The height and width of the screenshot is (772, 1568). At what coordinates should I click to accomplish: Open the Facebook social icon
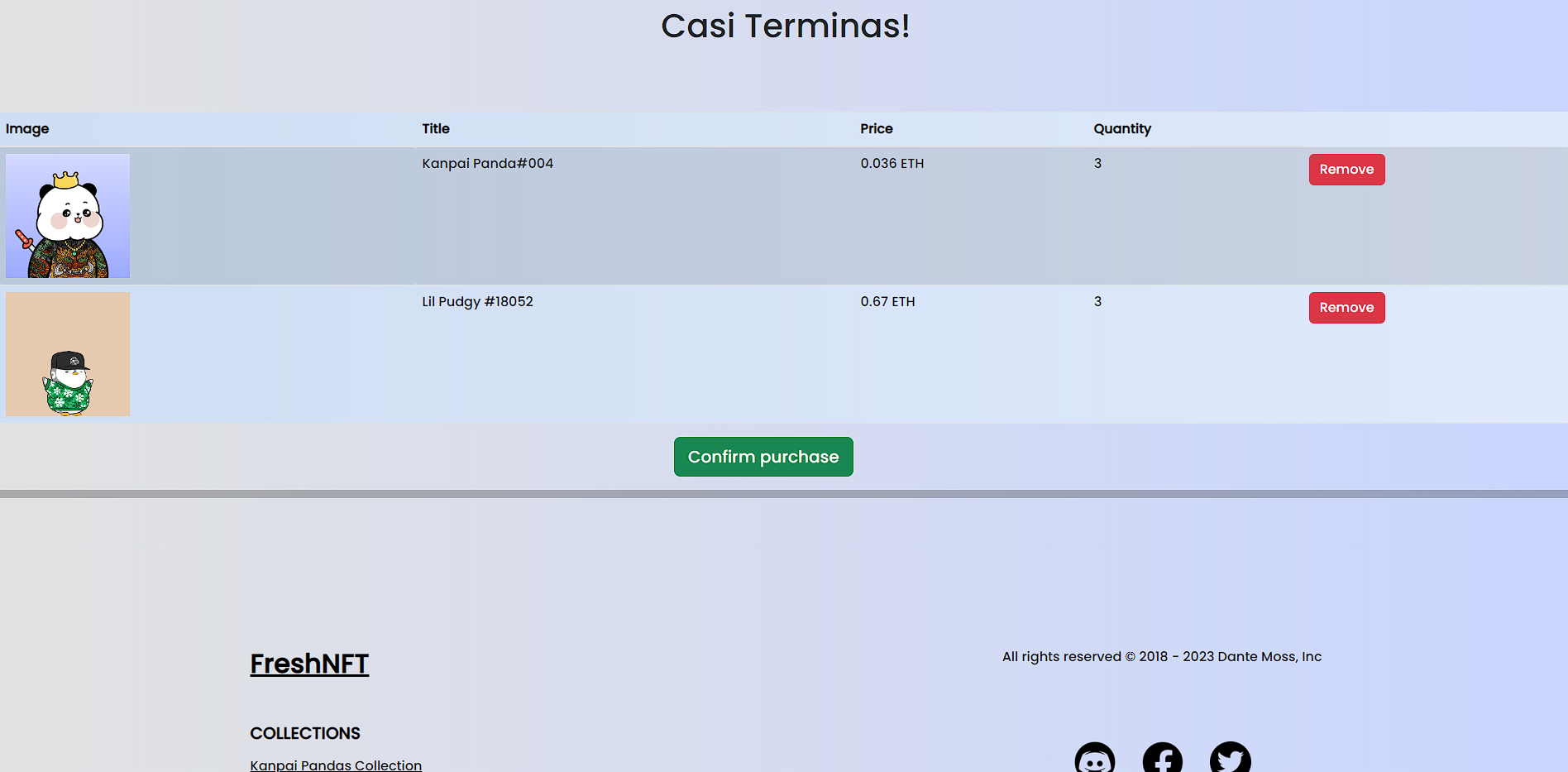point(1163,758)
